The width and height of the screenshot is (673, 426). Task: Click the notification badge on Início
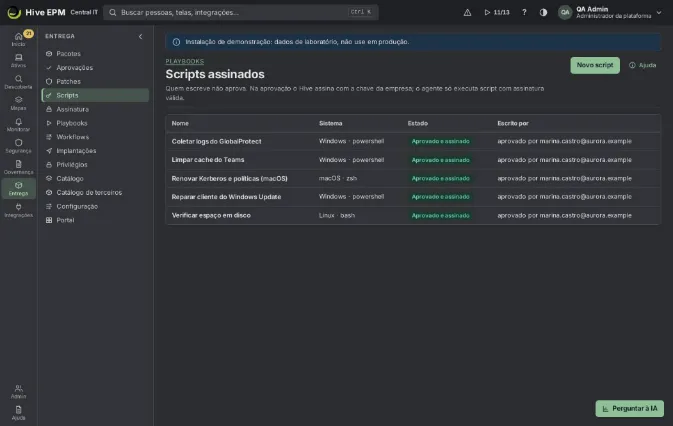pos(28,33)
